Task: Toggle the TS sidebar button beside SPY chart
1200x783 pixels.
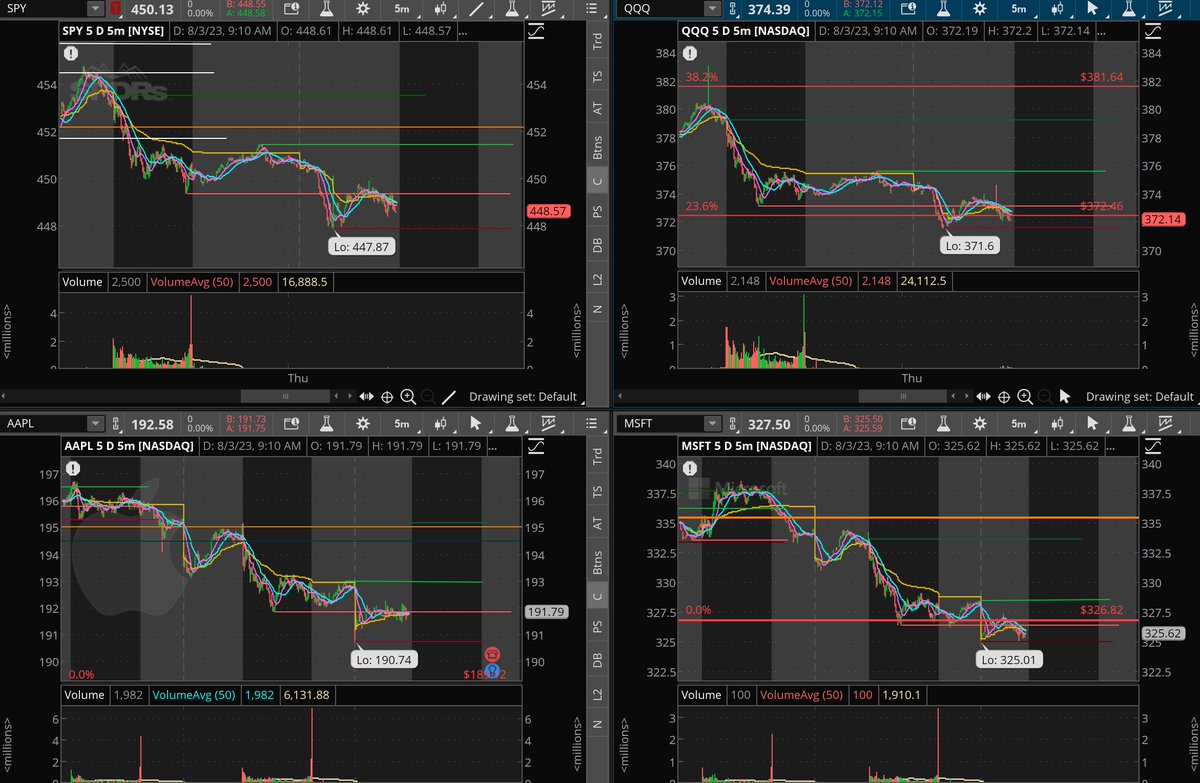Action: pyautogui.click(x=597, y=76)
